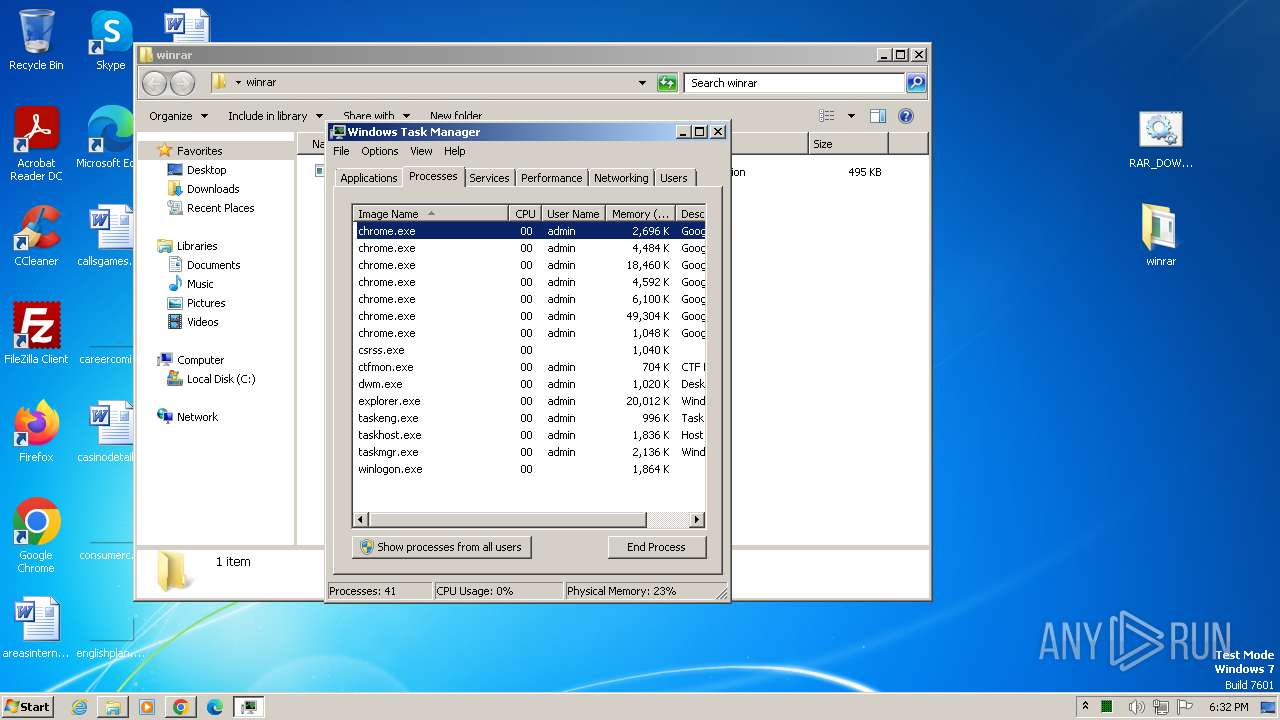Sort processes by Image Name column
1280x720 pixels.
pos(431,214)
